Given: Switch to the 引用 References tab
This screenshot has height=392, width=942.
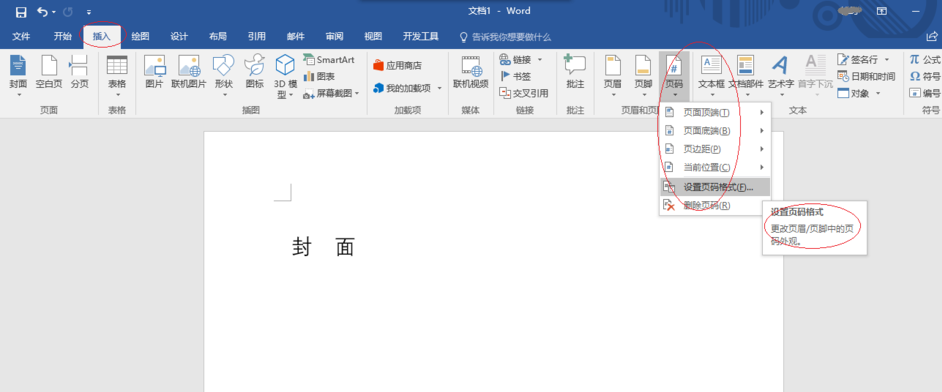Looking at the screenshot, I should (x=257, y=37).
